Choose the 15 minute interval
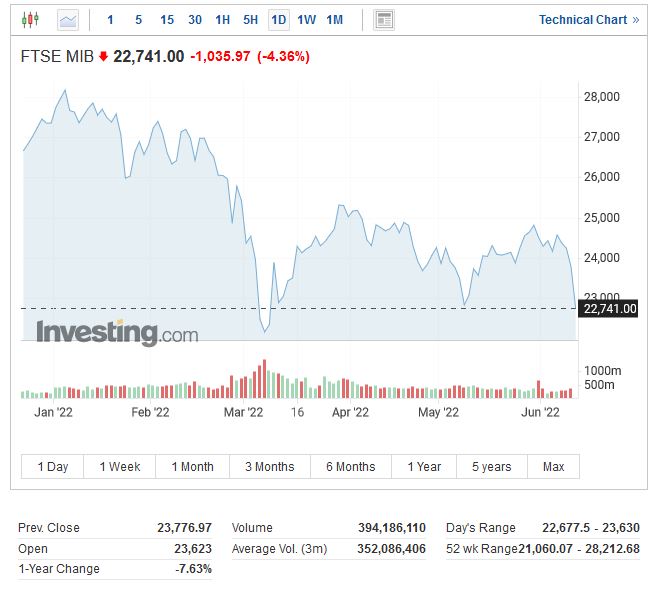The height and width of the screenshot is (596, 653). tap(167, 19)
